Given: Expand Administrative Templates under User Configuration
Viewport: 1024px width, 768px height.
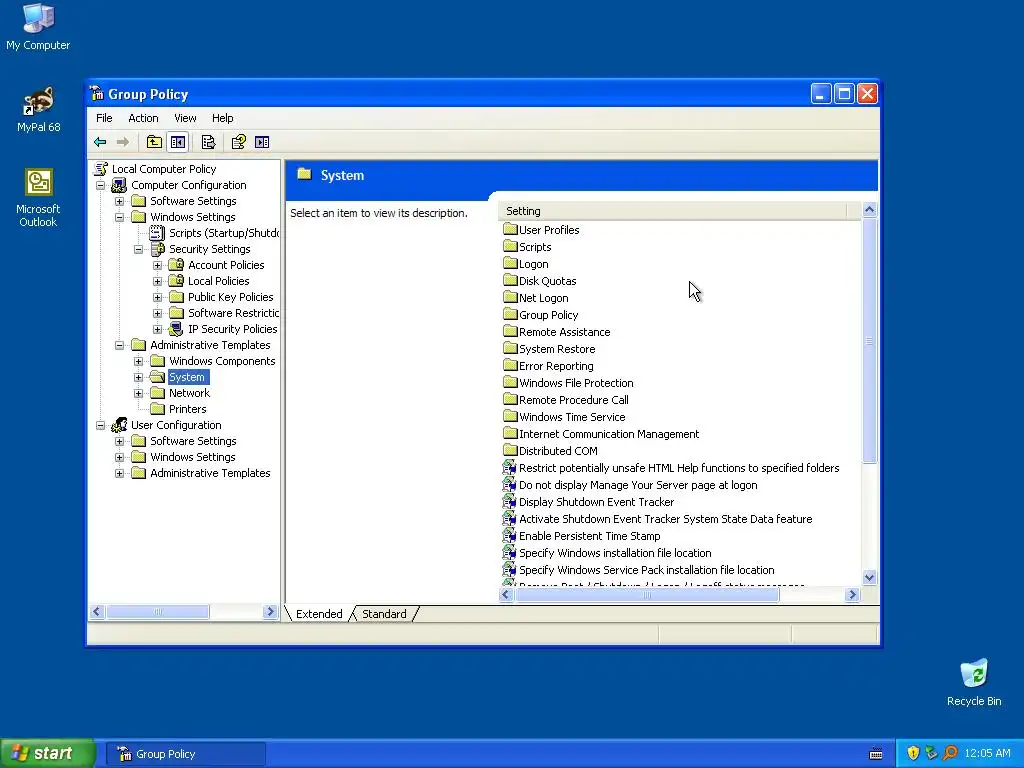Looking at the screenshot, I should (x=120, y=473).
